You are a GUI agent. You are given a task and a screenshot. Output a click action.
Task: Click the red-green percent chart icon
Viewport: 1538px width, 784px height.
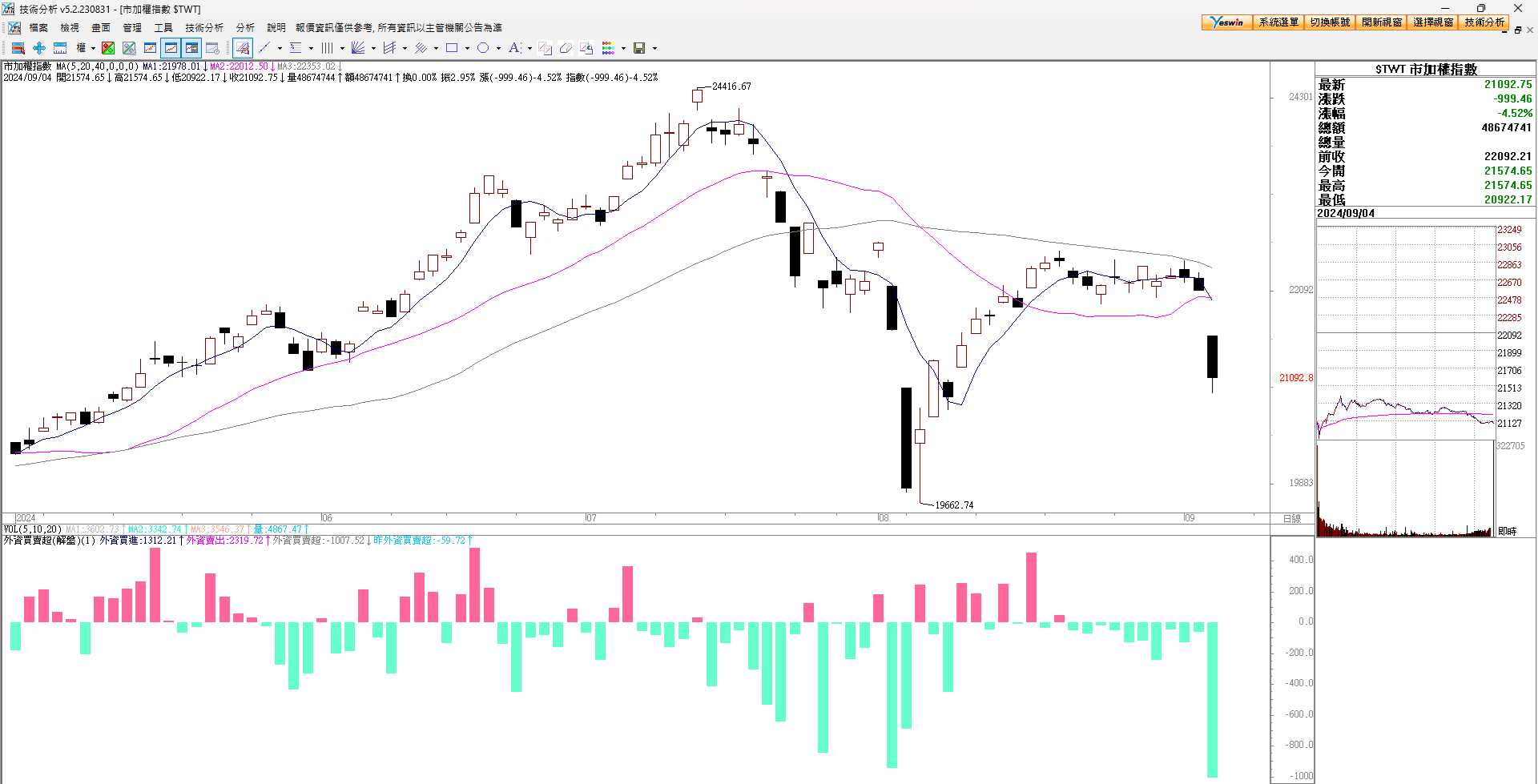[108, 48]
